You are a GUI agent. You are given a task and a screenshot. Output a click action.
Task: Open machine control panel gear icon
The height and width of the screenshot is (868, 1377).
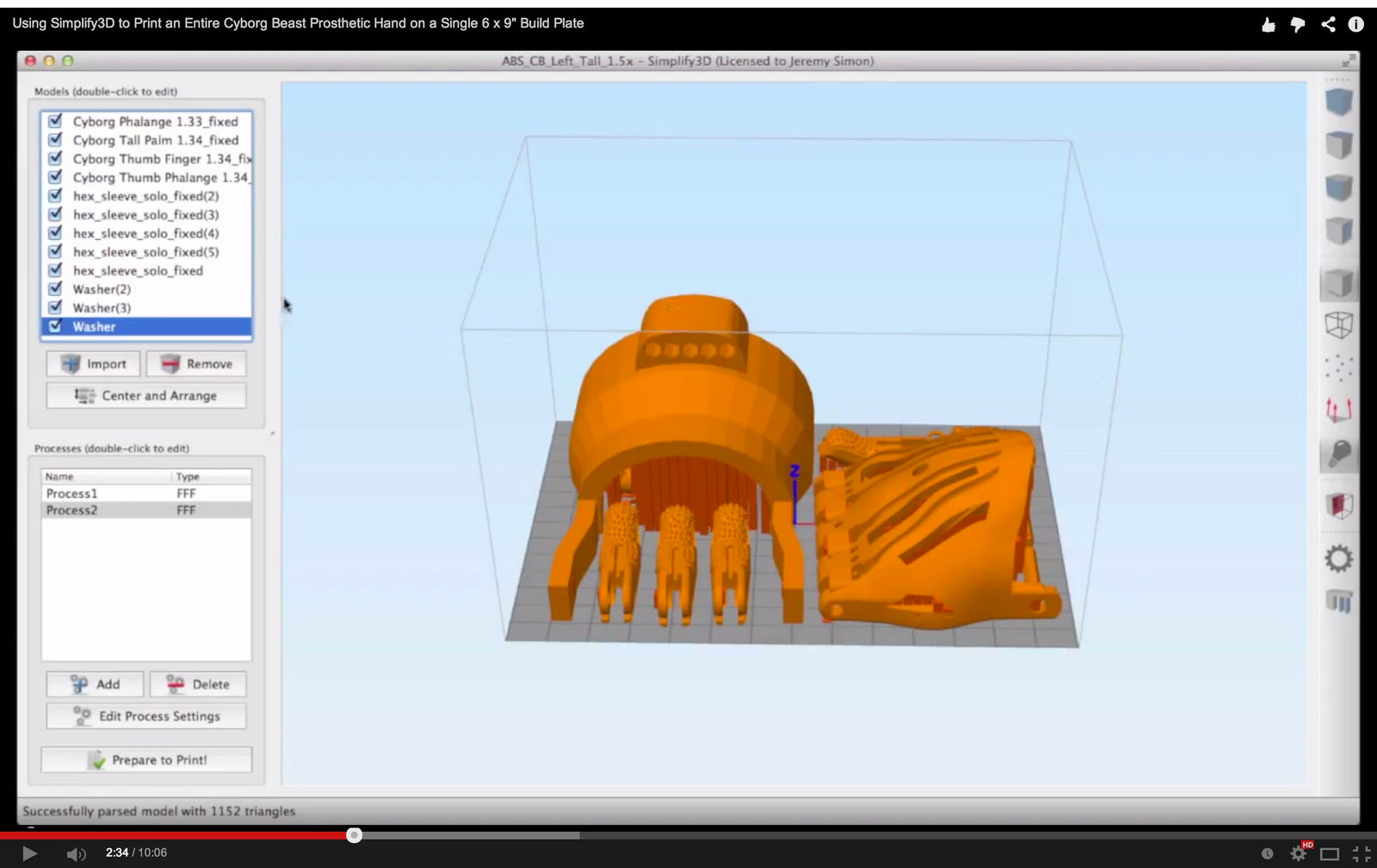tap(1338, 558)
